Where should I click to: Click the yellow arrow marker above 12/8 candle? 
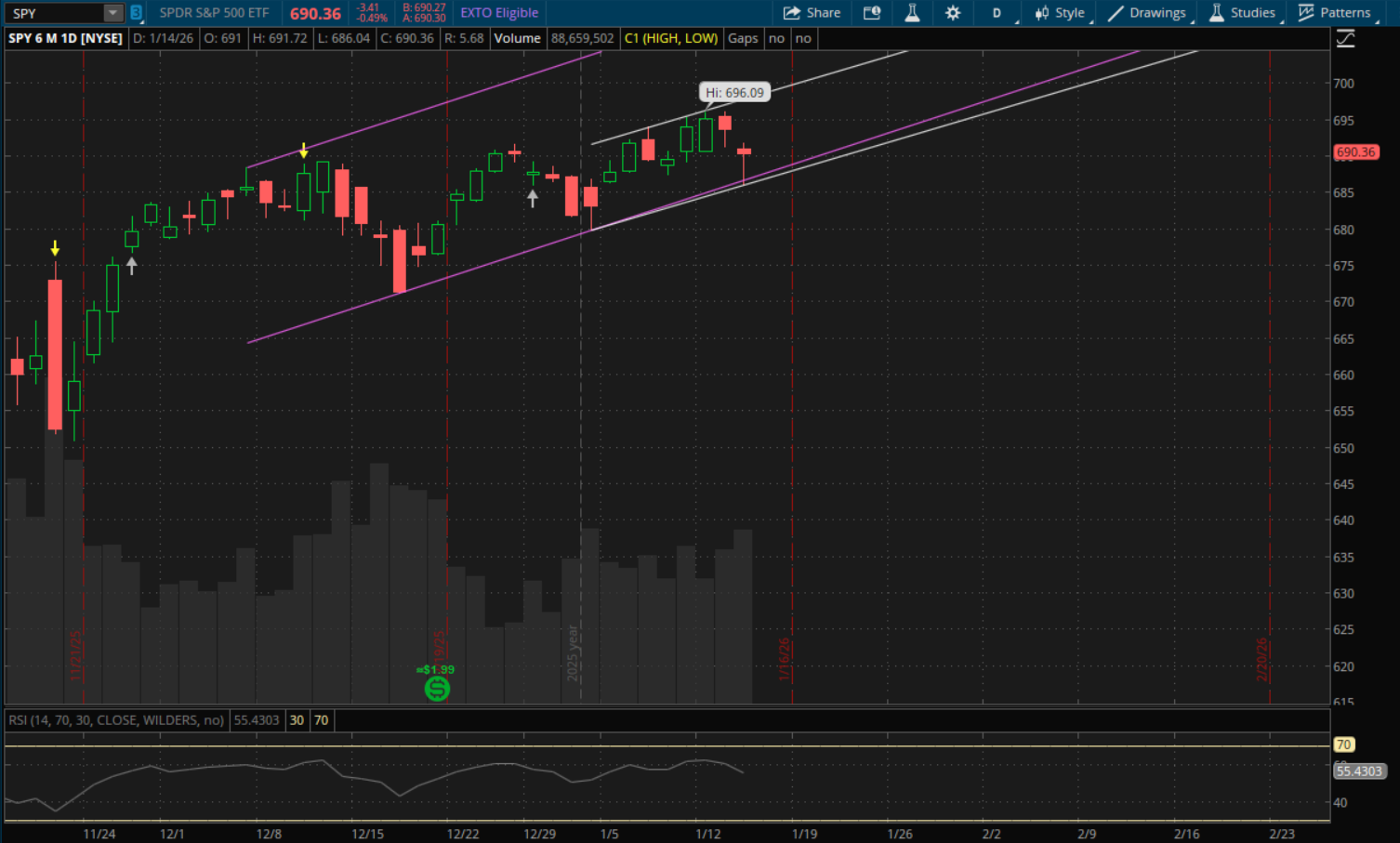pyautogui.click(x=303, y=151)
